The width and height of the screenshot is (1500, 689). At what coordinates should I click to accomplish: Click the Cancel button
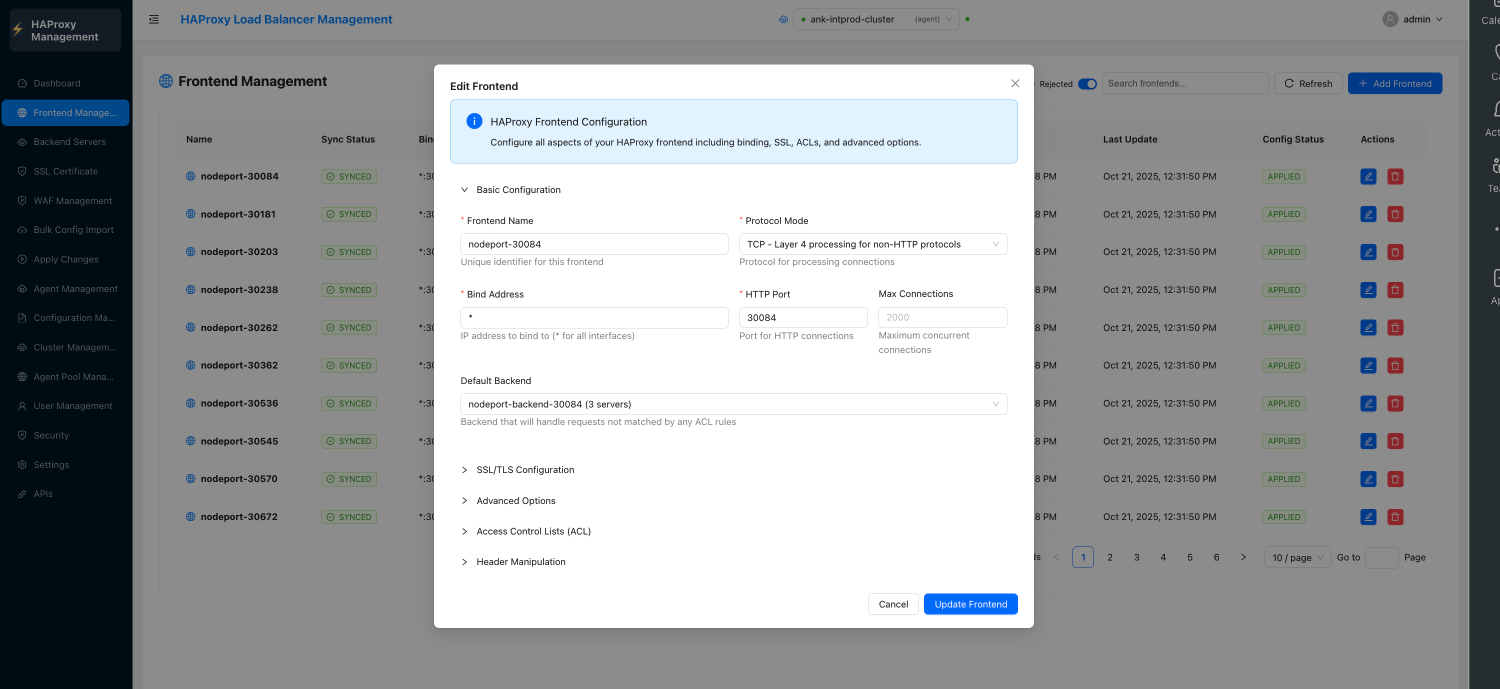(893, 604)
